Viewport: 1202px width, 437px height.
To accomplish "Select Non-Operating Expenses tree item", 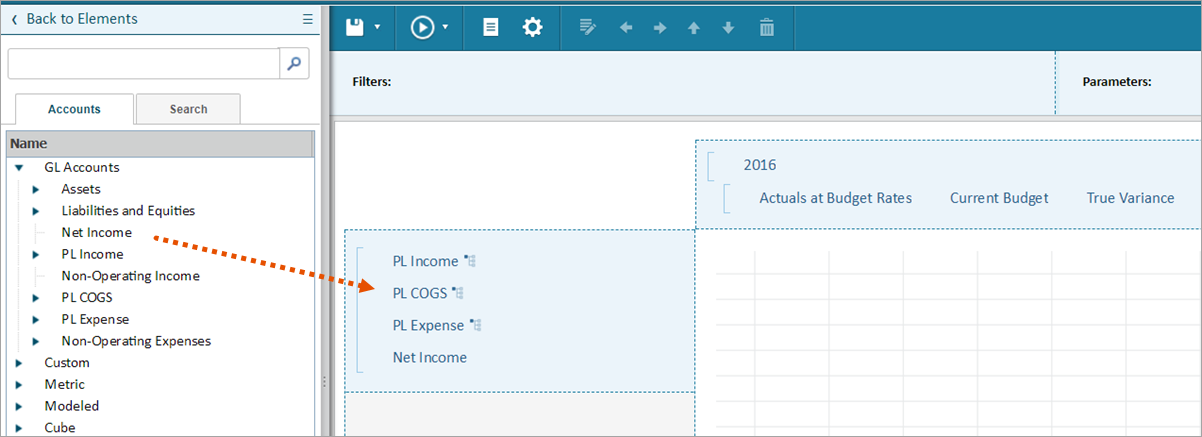I will 136,341.
